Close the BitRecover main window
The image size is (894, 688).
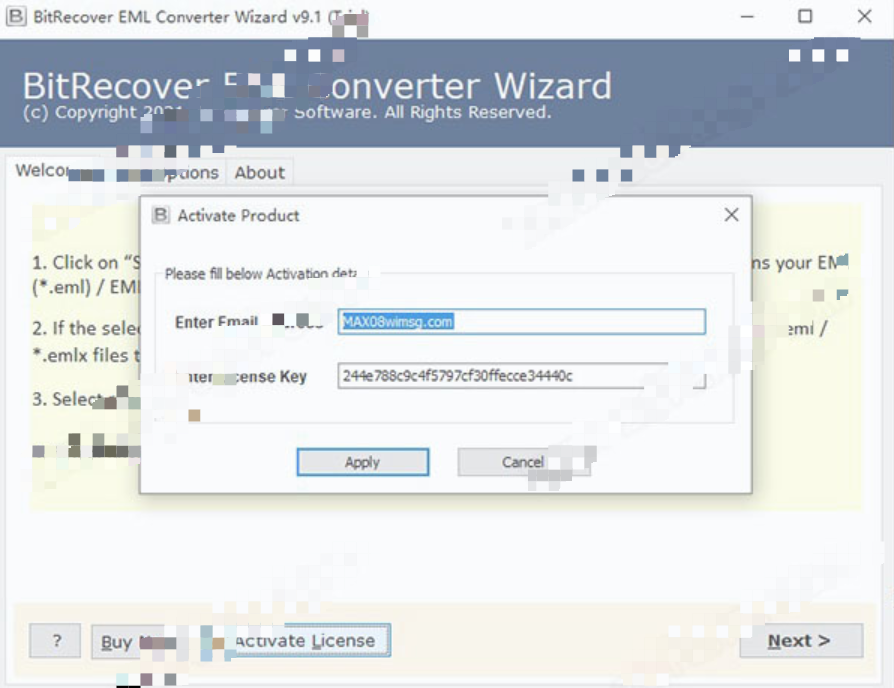click(x=864, y=17)
